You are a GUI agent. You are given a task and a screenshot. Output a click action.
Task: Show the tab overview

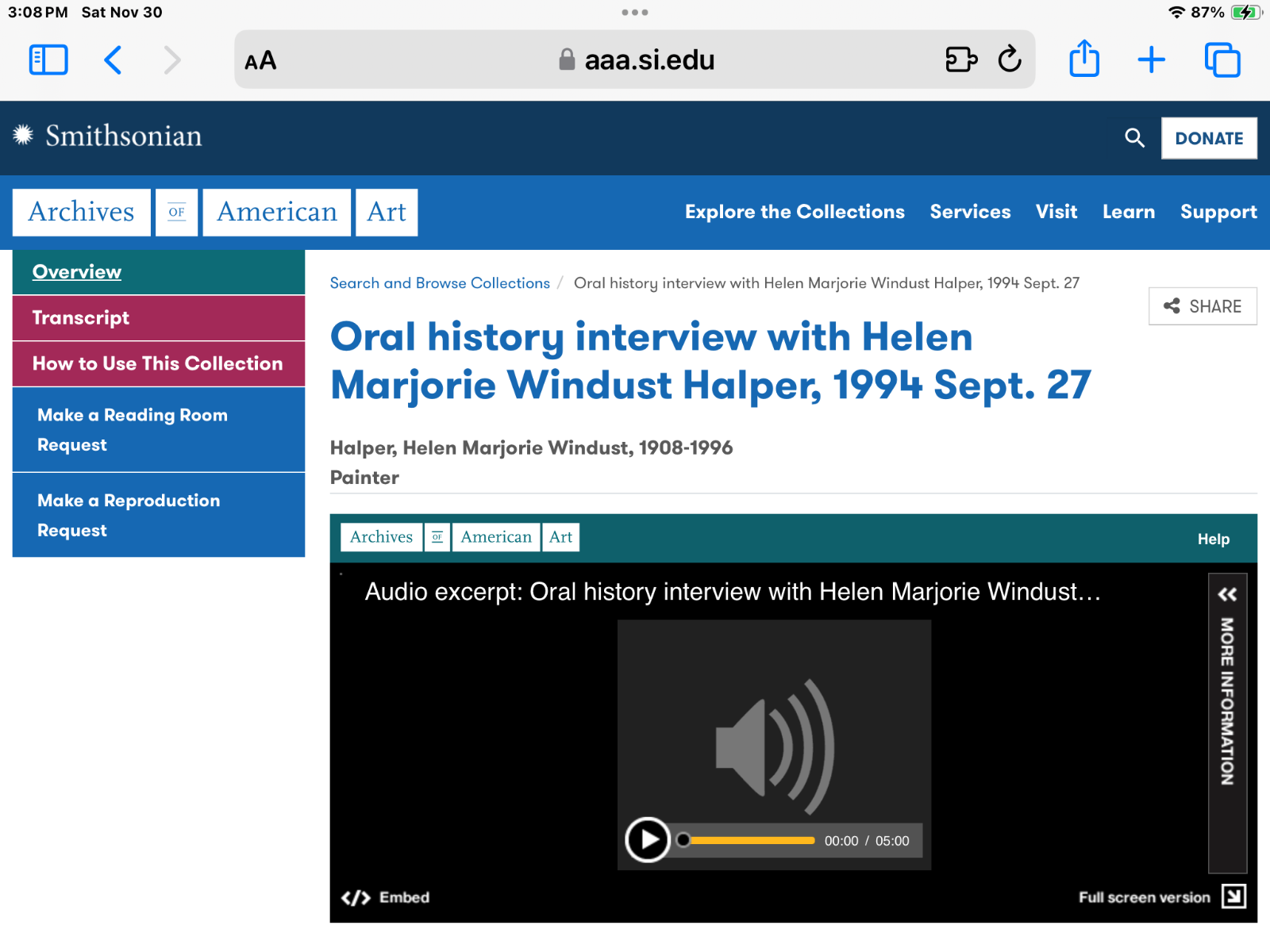click(x=1222, y=60)
